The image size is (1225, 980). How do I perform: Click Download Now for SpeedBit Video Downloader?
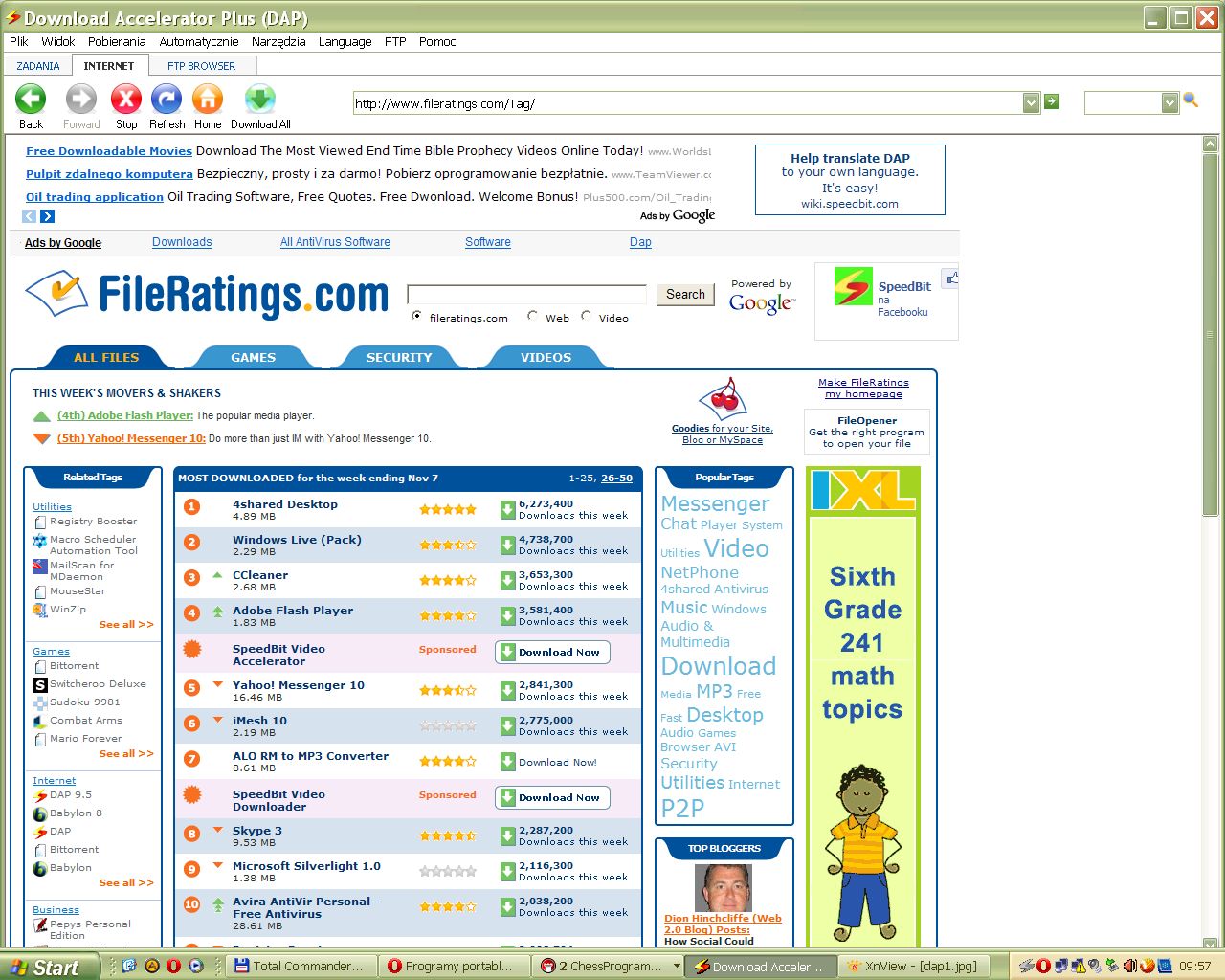pos(552,797)
